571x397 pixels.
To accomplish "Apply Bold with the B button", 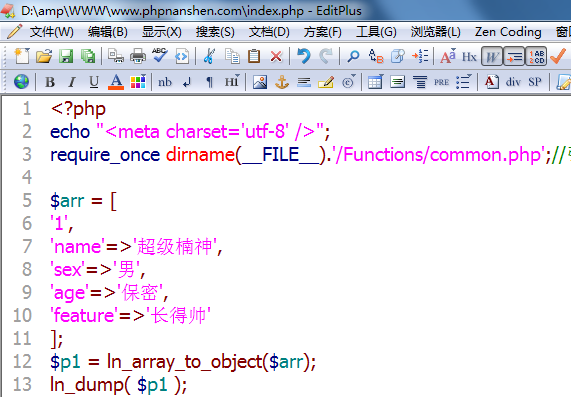I will pos(50,82).
